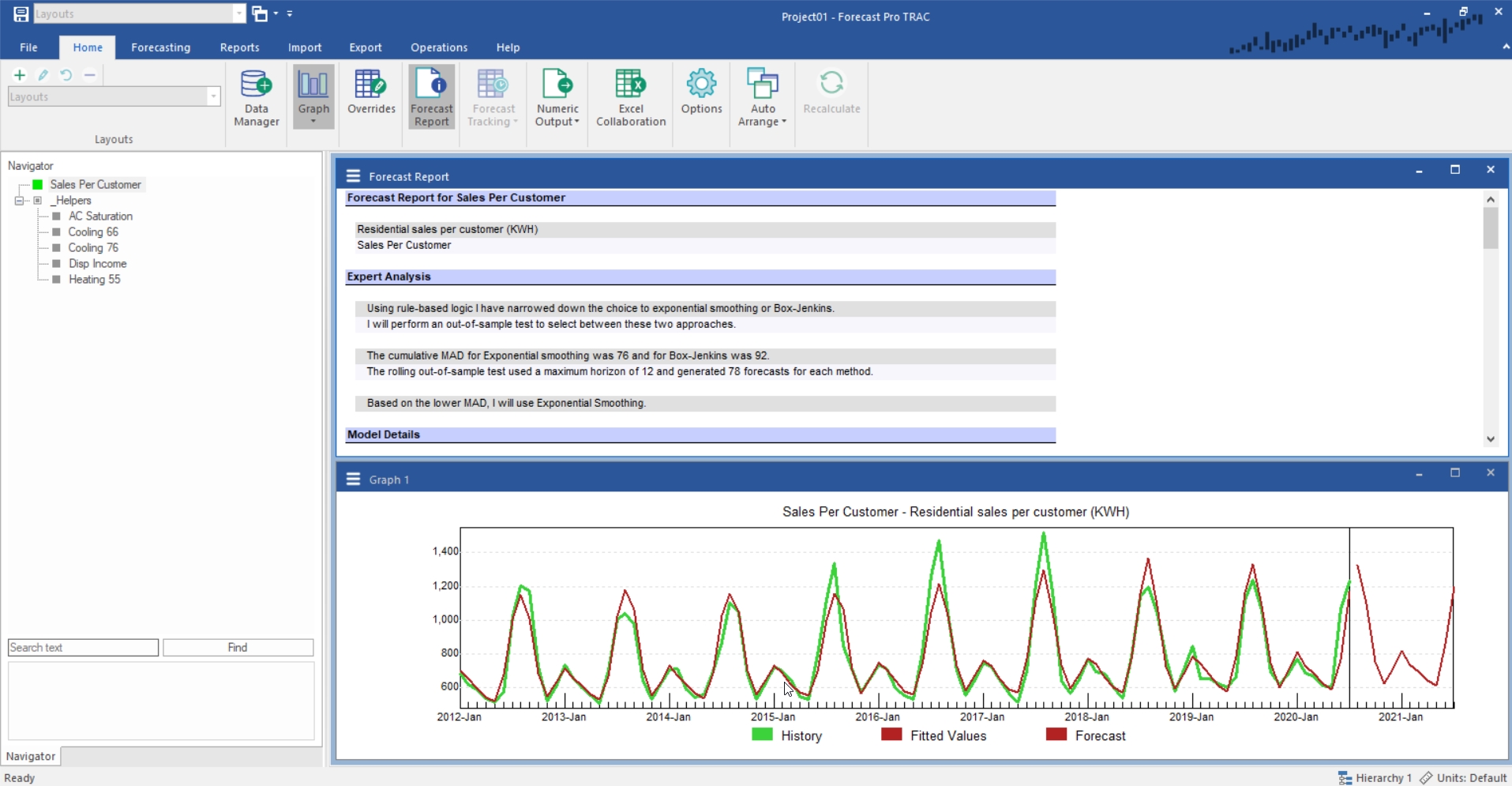Switch to the Forecasting tab
The width and height of the screenshot is (1512, 786).
coord(161,47)
